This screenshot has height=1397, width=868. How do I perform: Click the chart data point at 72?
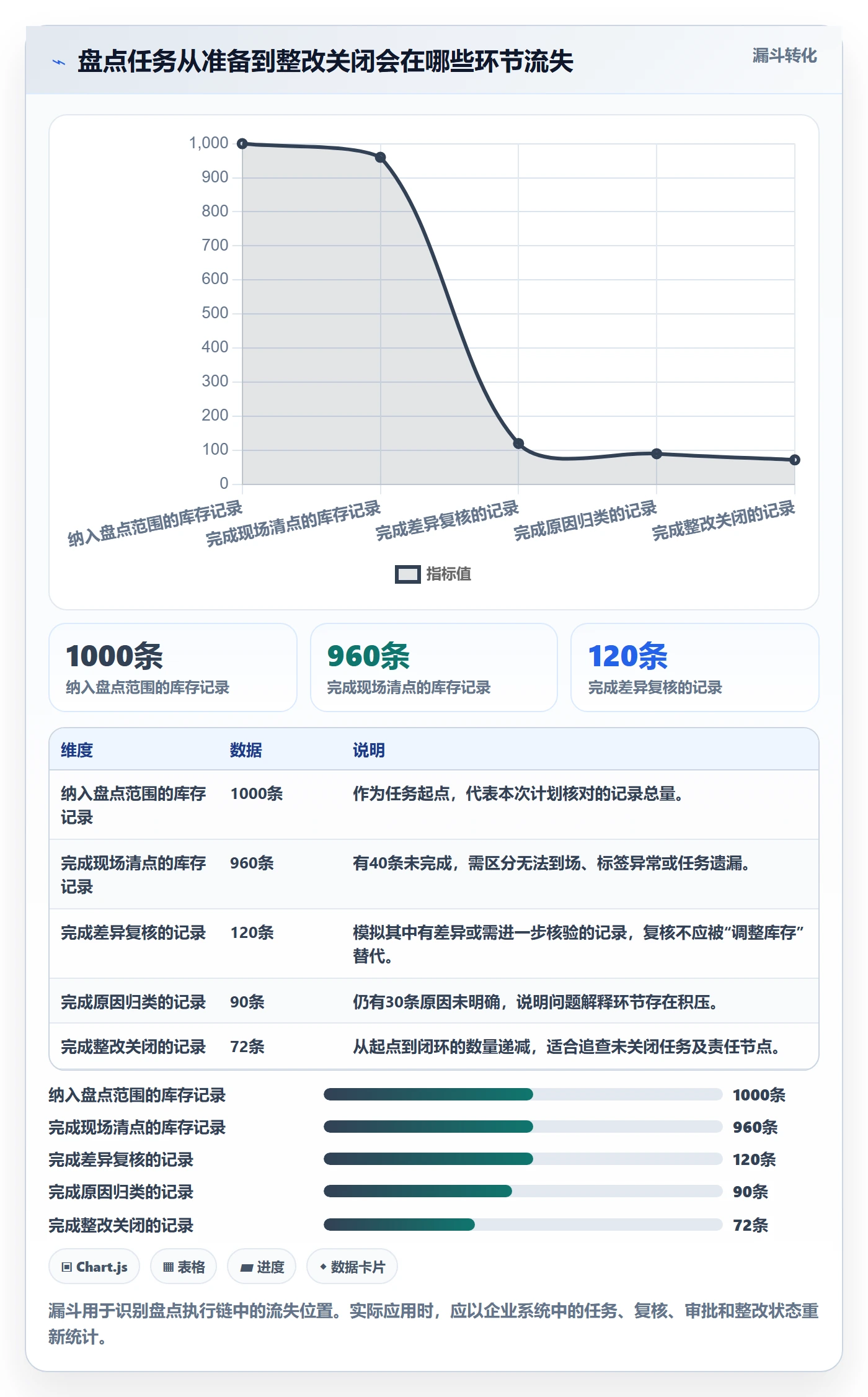coord(795,460)
